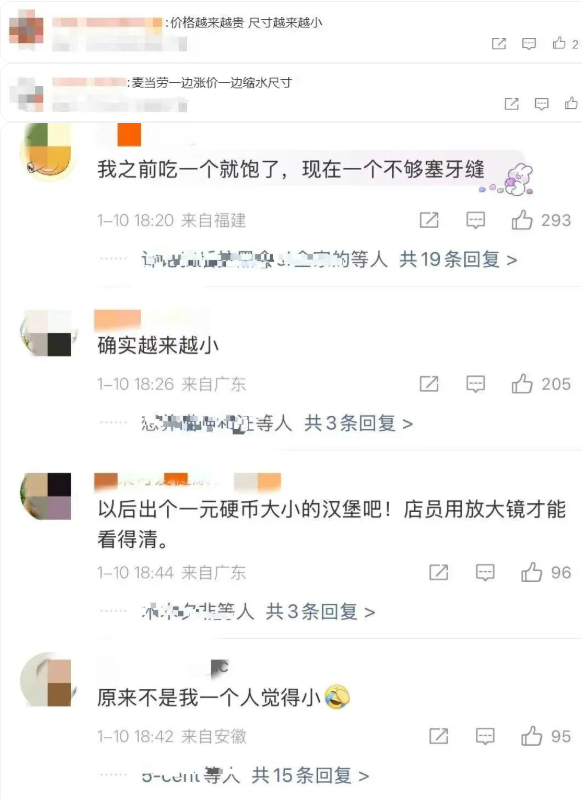
Task: Open avatar beside '确实越来越小' comment
Action: click(x=48, y=333)
